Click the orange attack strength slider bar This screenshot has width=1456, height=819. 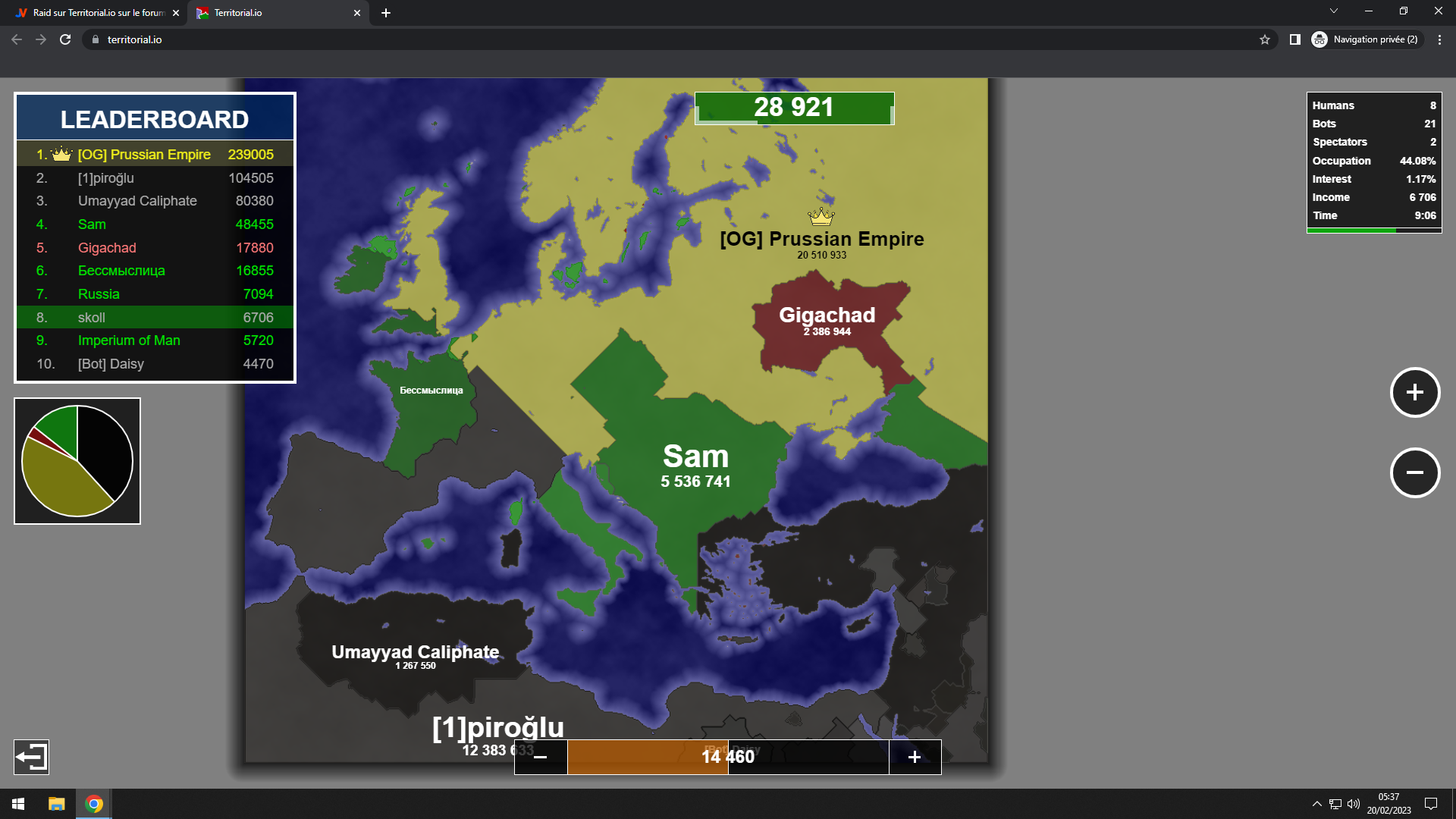coord(647,757)
